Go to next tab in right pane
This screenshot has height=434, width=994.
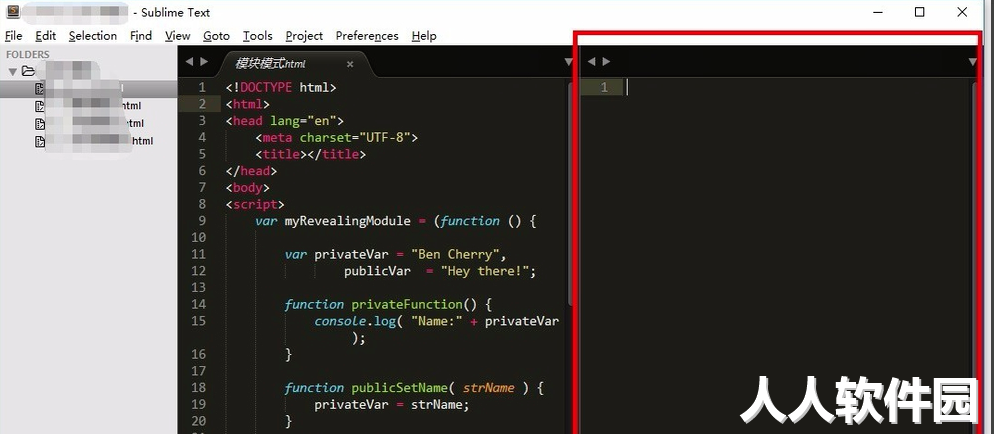pos(606,61)
